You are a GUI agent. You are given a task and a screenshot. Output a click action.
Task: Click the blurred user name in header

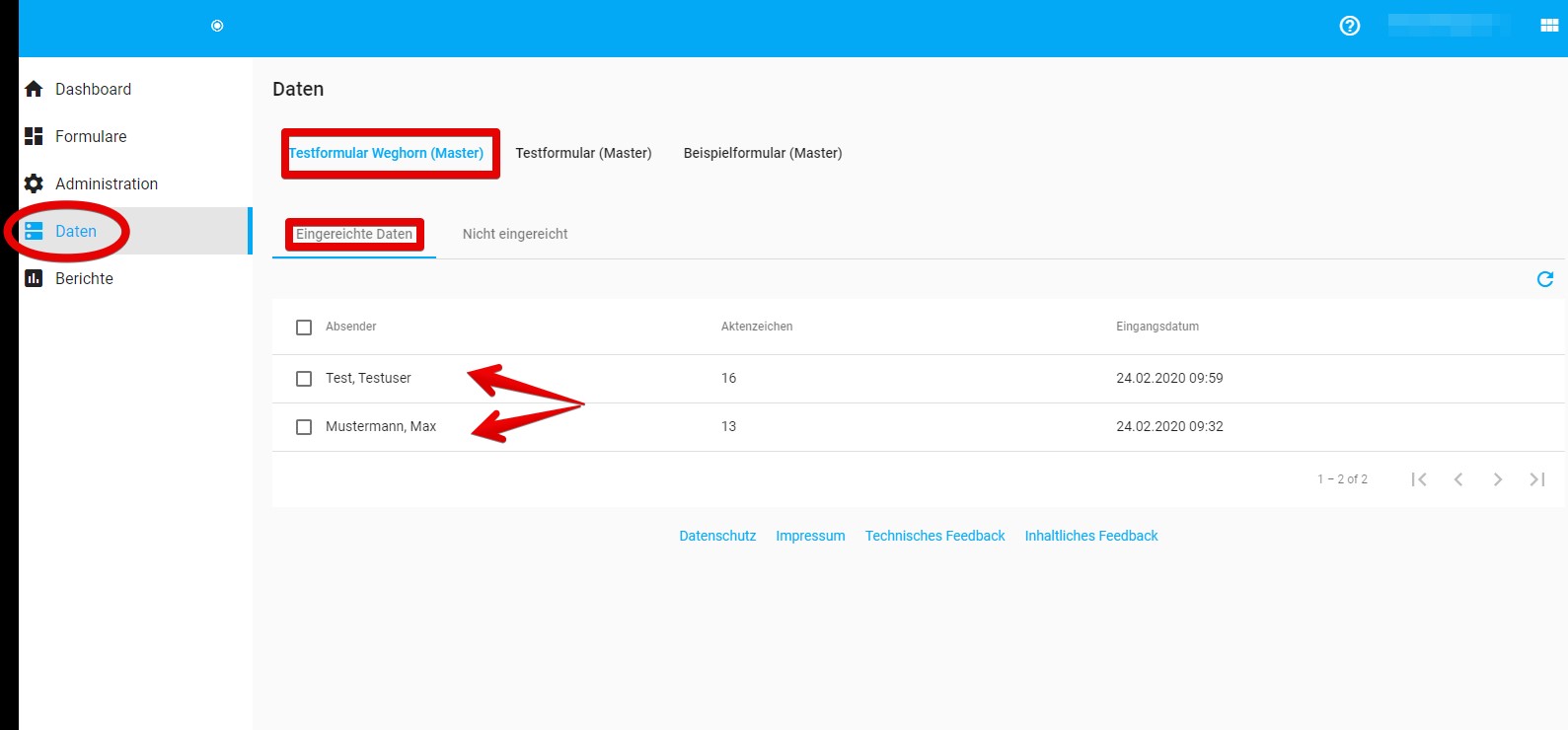point(1449,26)
